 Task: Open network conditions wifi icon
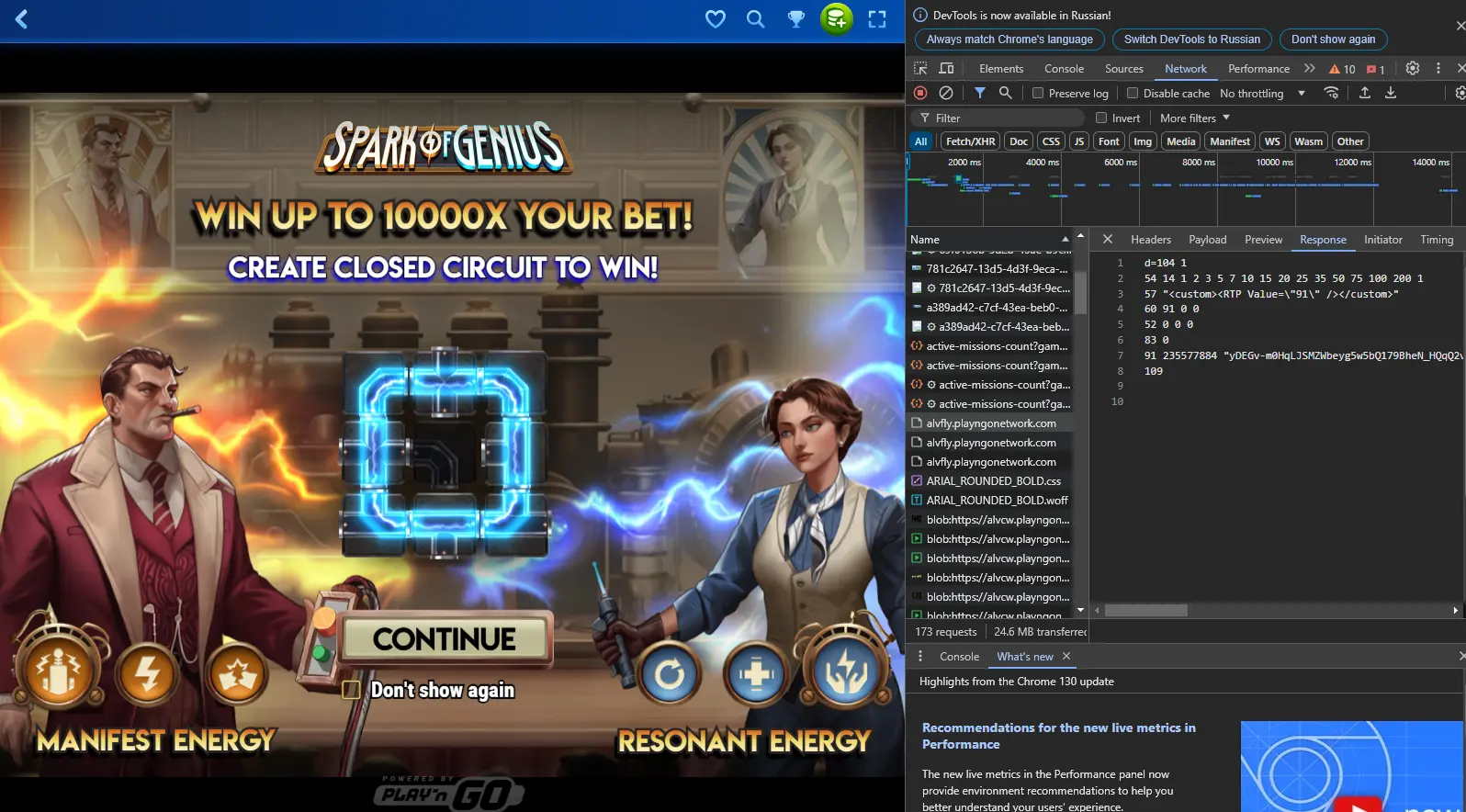coord(1331,93)
